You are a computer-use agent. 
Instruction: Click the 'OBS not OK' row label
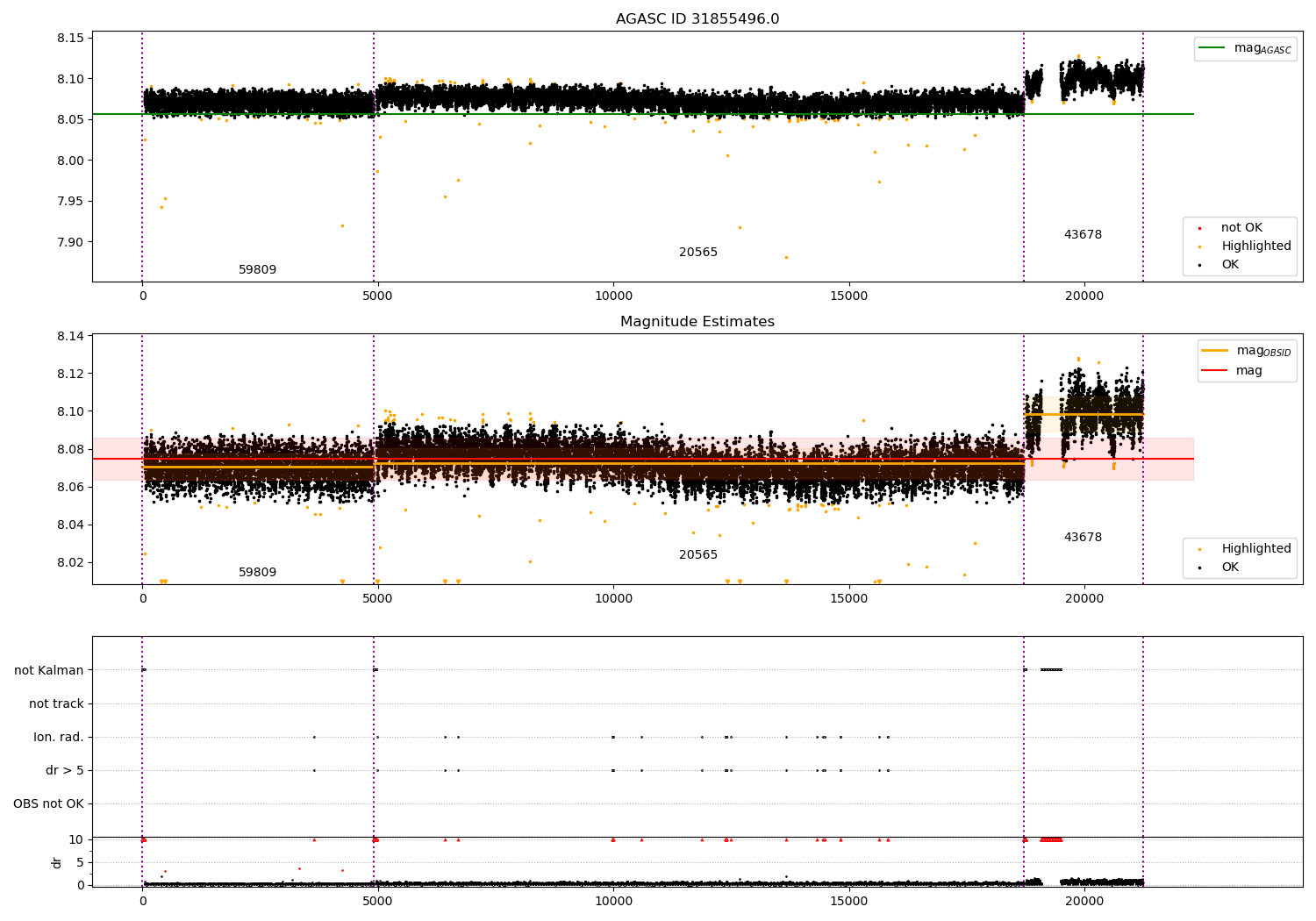pyautogui.click(x=48, y=804)
